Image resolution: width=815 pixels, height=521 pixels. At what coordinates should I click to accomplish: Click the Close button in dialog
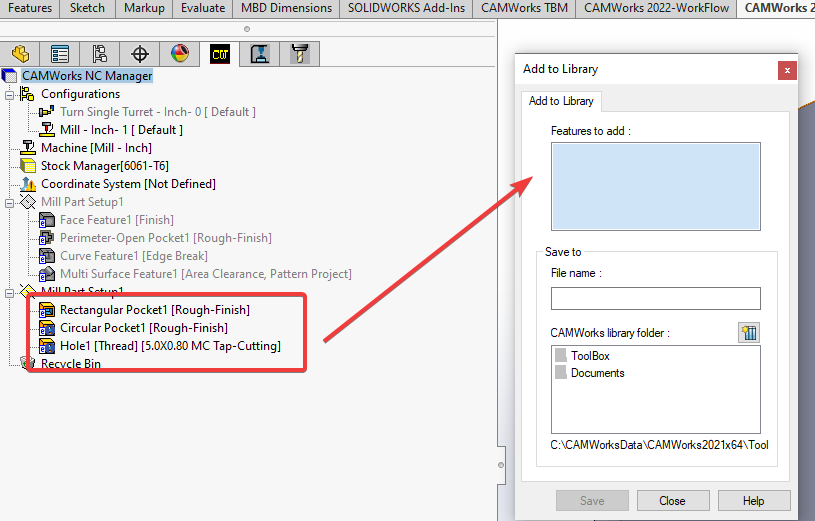(673, 501)
